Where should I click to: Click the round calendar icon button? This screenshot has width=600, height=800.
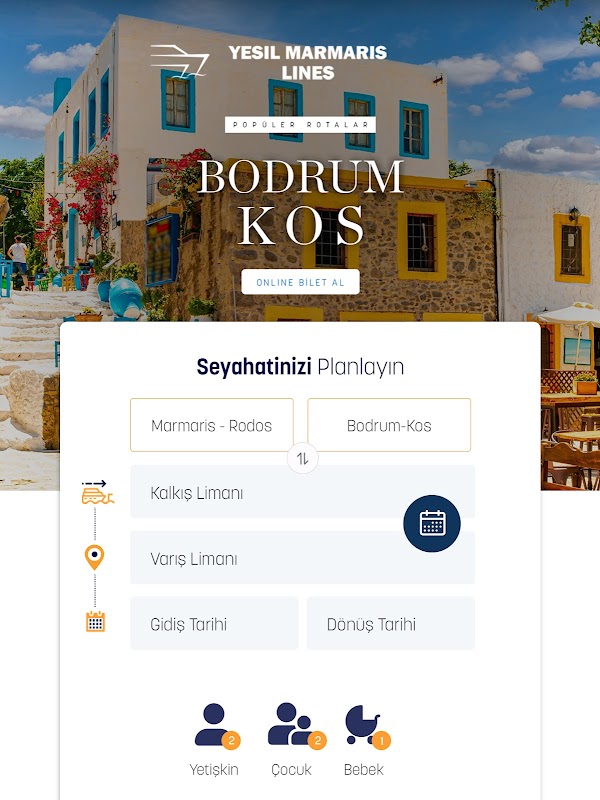click(432, 523)
